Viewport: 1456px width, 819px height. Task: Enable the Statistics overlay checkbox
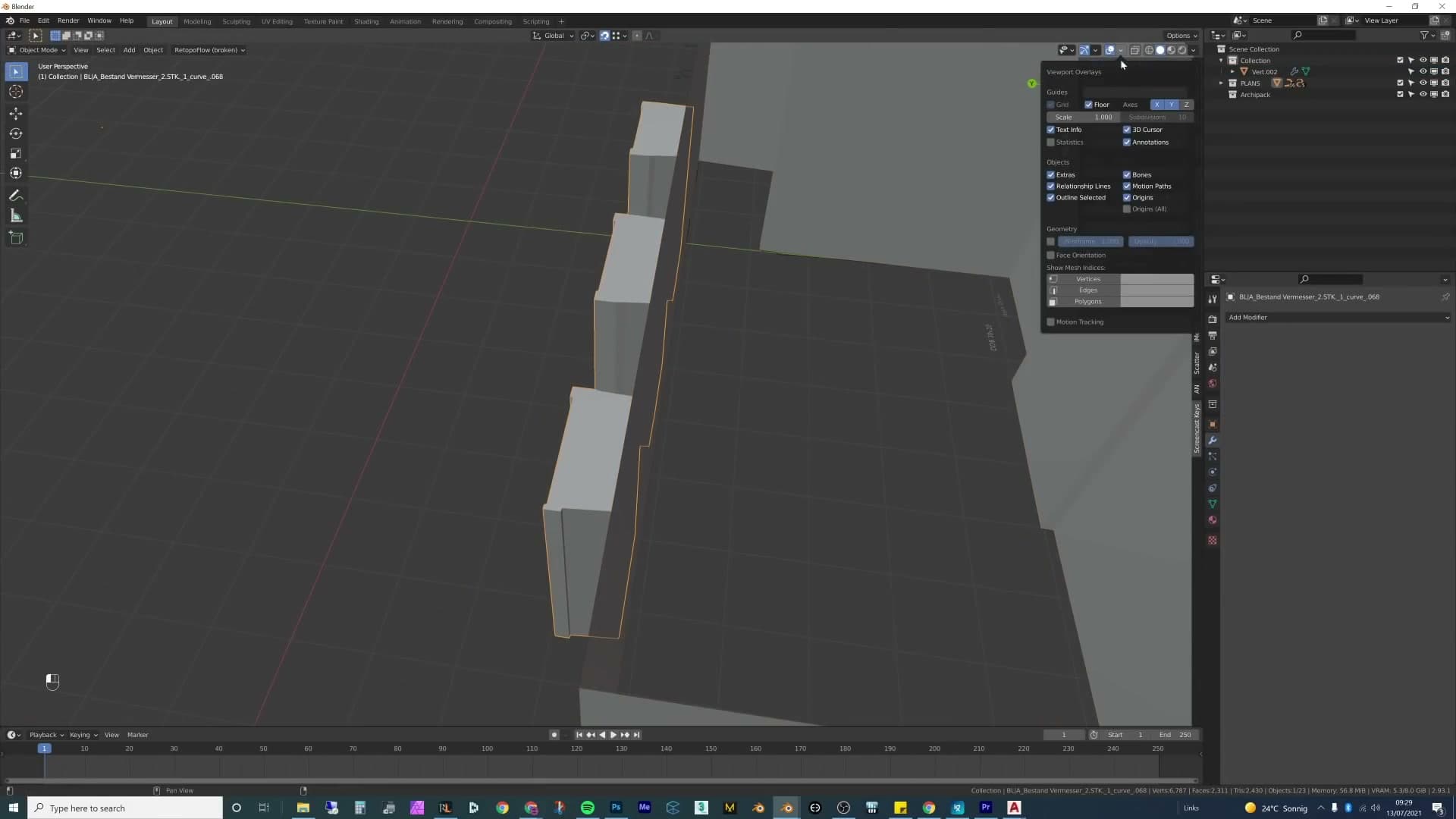point(1050,143)
